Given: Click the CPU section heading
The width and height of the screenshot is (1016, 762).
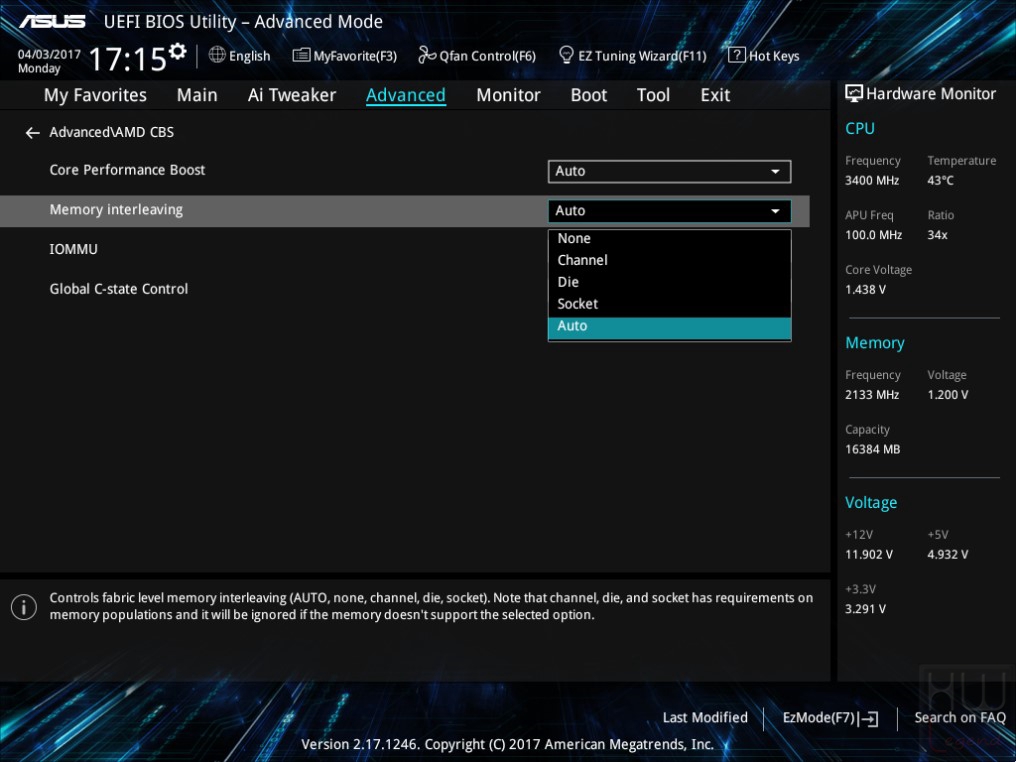Looking at the screenshot, I should tap(859, 128).
